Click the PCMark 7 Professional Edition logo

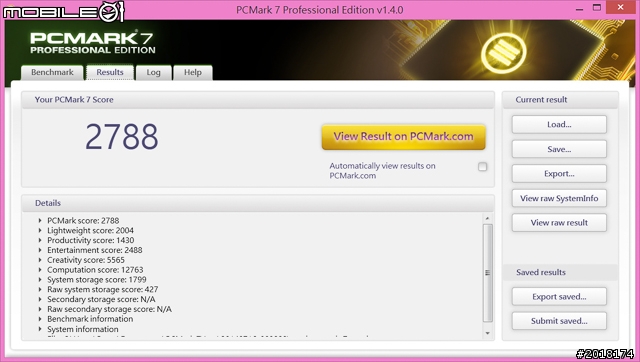pos(93,42)
